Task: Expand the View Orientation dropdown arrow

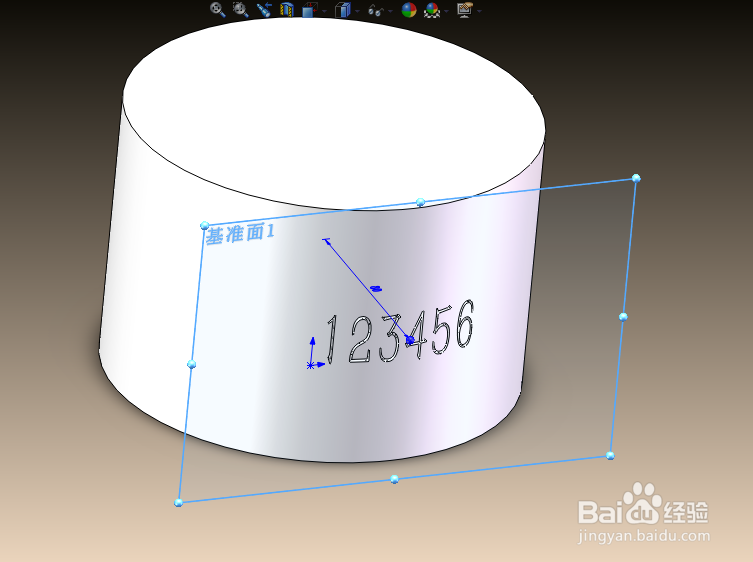Action: pos(325,11)
